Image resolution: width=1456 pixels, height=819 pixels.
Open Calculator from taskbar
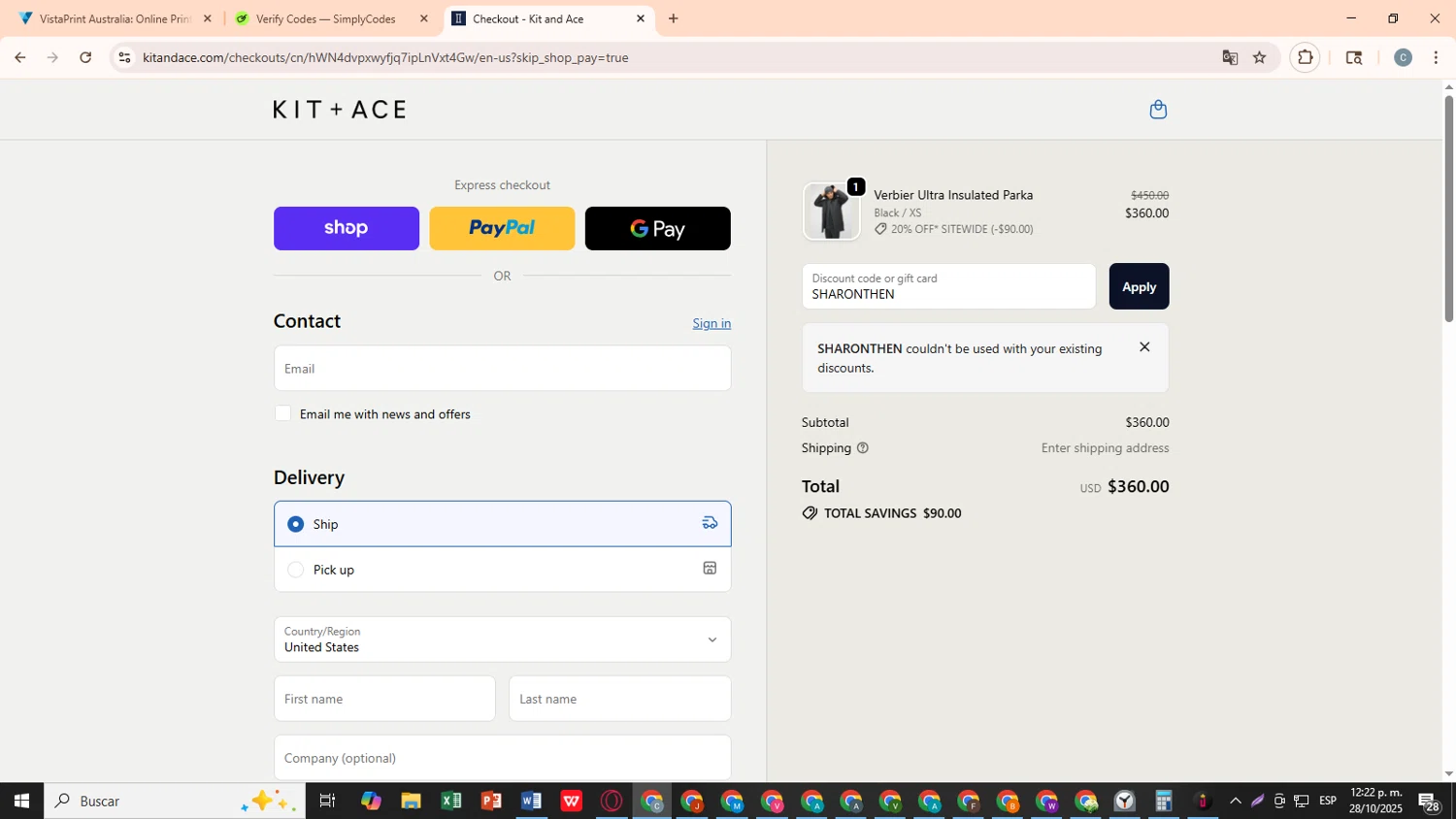[1164, 801]
